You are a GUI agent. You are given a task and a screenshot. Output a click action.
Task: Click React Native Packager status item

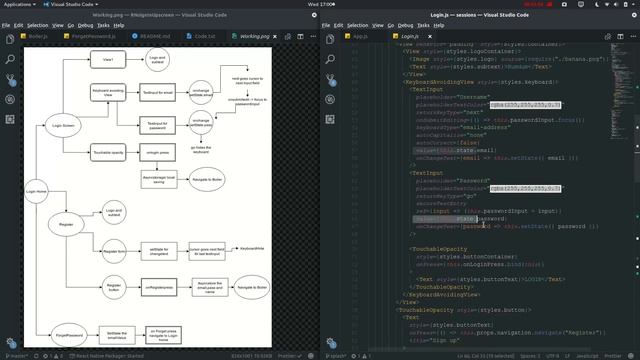107,356
